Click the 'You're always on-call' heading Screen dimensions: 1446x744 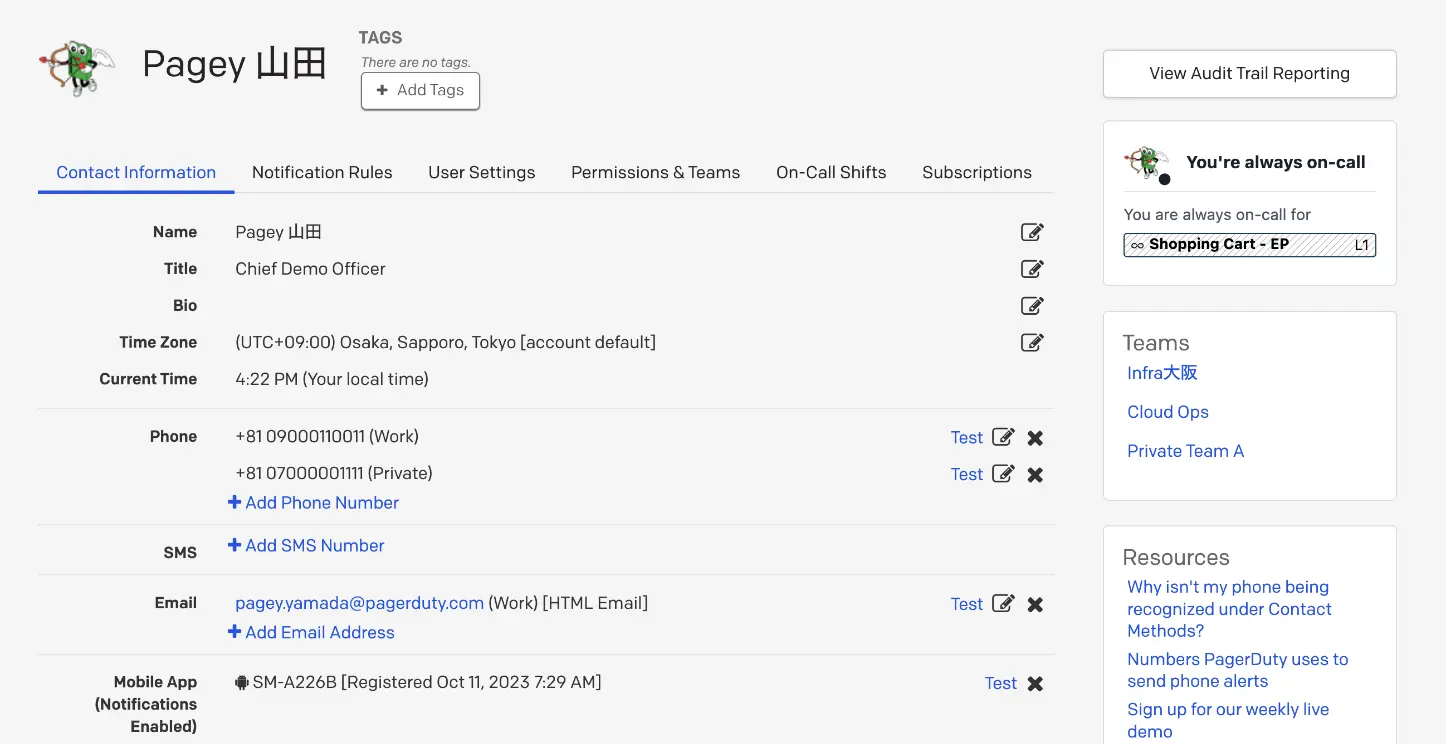point(1276,162)
